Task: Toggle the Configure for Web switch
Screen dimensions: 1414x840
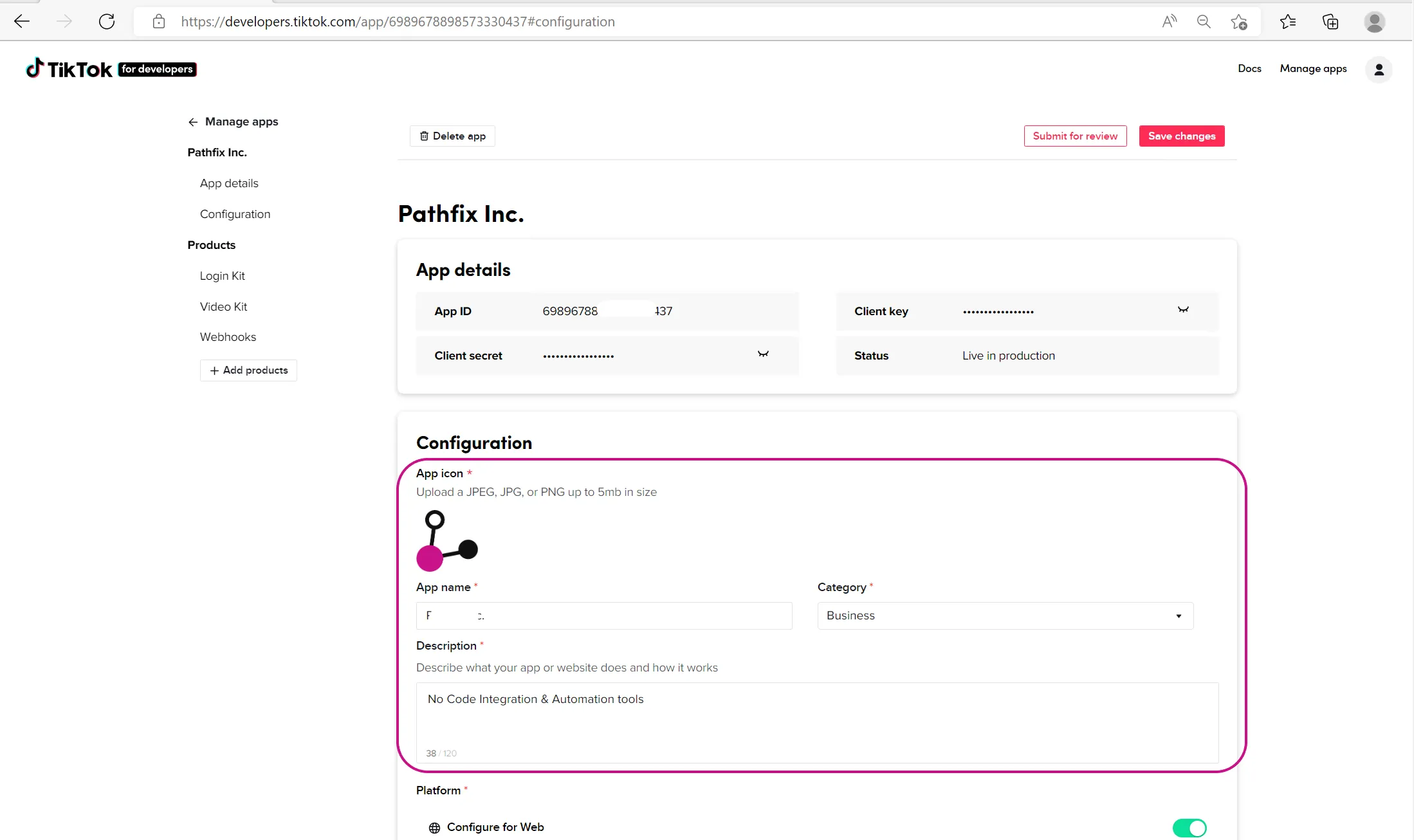Action: 1189,828
